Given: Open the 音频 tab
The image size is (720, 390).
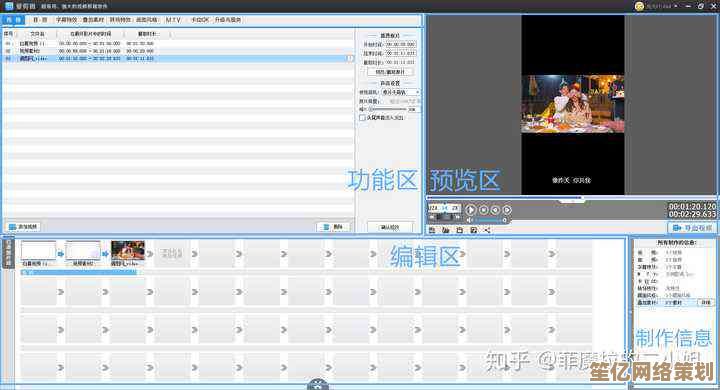Looking at the screenshot, I should click(40, 20).
